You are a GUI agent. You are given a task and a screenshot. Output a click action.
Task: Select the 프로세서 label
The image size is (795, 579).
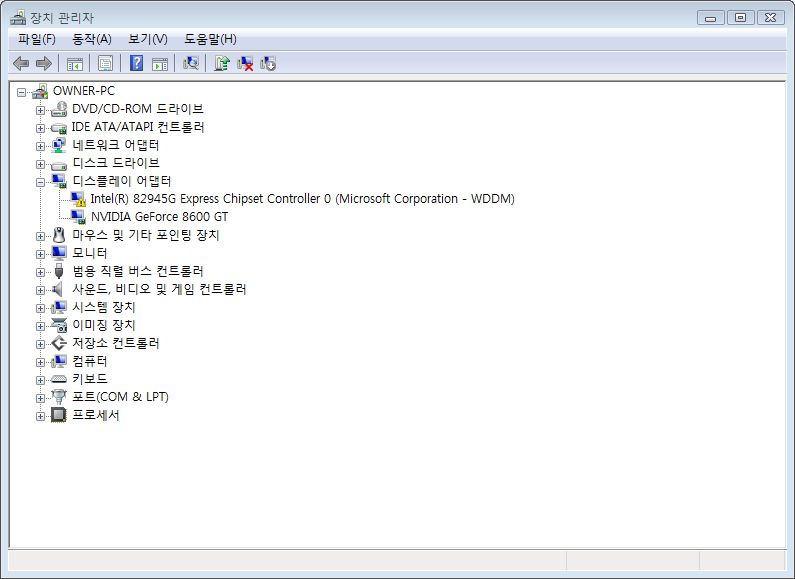pos(96,415)
